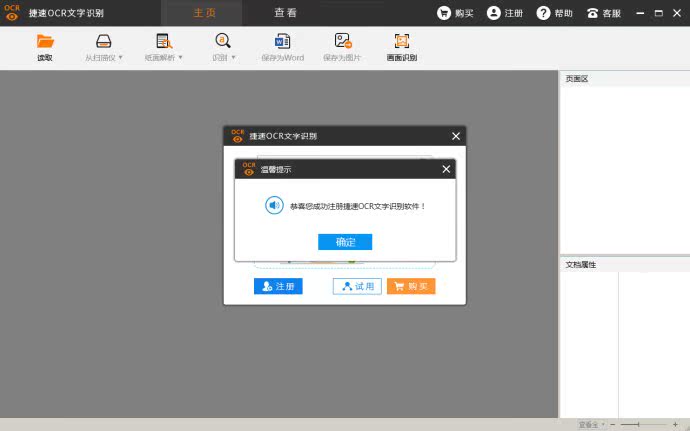Click the 保存为Word document icon

[282, 41]
